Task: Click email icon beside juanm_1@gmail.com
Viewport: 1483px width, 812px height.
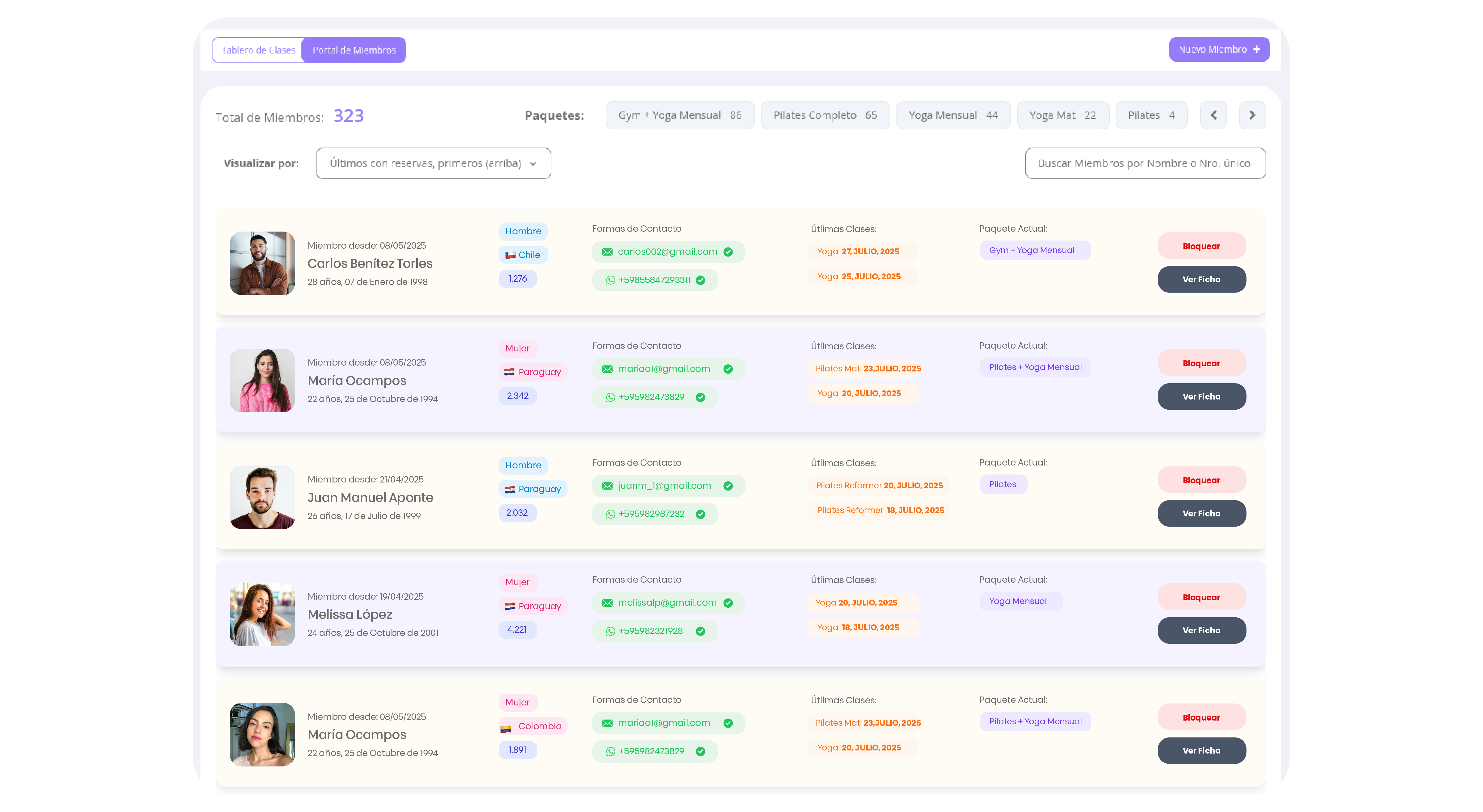Action: 607,486
